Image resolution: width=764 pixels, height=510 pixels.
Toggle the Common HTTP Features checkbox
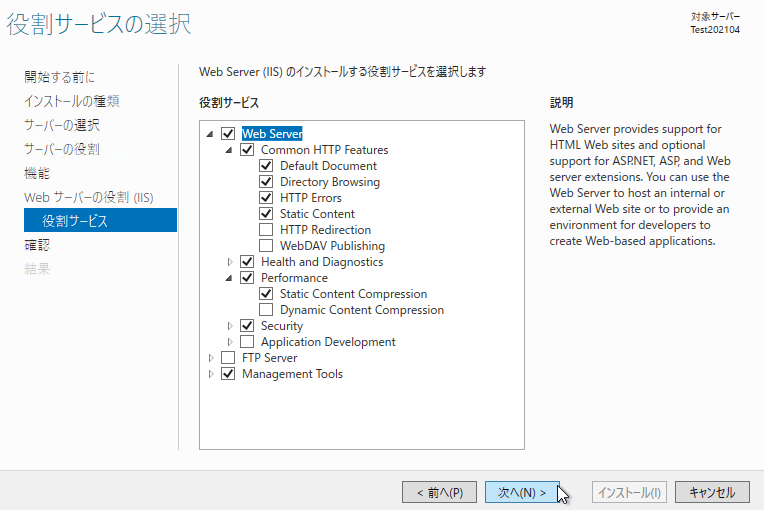point(247,150)
